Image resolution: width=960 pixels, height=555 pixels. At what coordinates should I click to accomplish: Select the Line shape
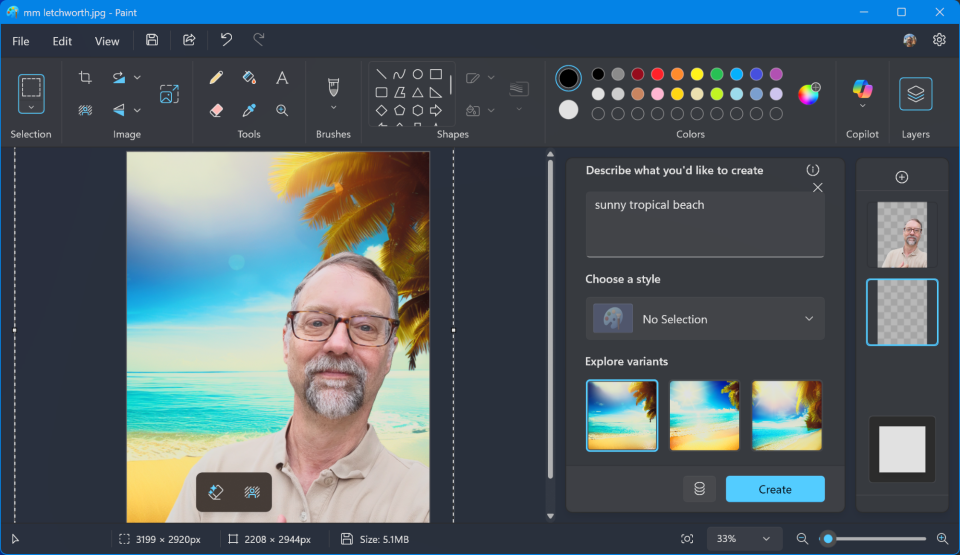coord(381,74)
